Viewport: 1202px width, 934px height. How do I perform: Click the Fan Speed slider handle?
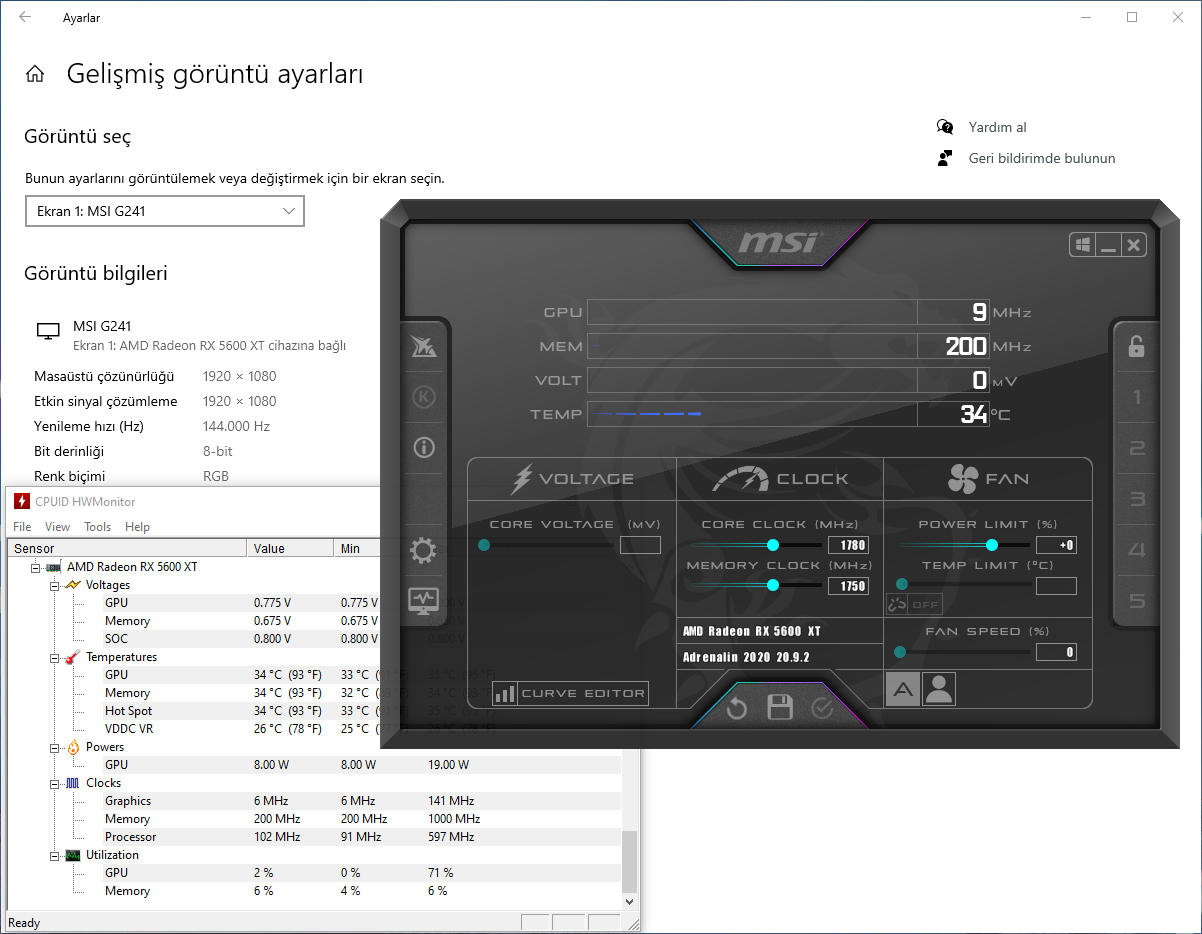coord(900,652)
